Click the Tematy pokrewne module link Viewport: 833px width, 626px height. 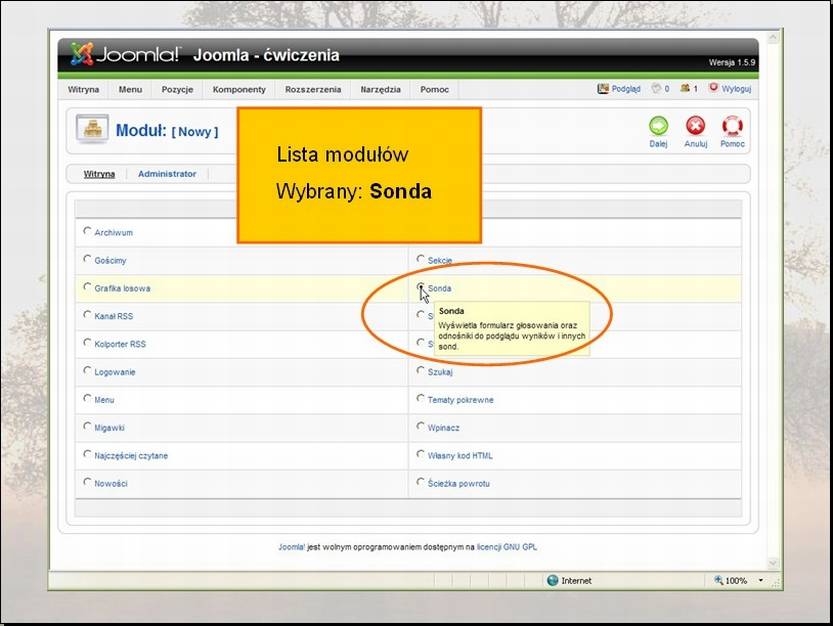[x=461, y=400]
